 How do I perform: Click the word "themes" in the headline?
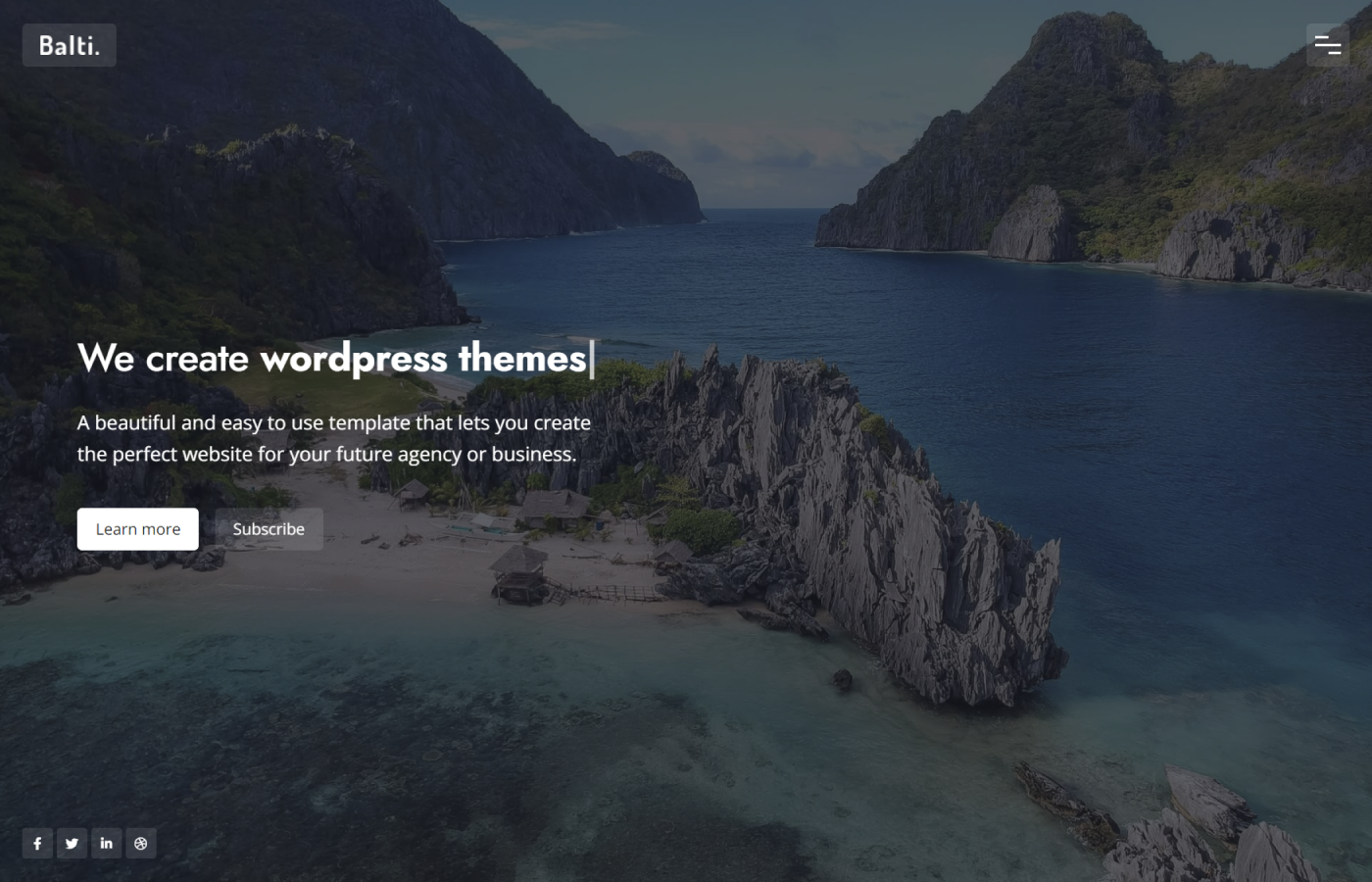[521, 359]
